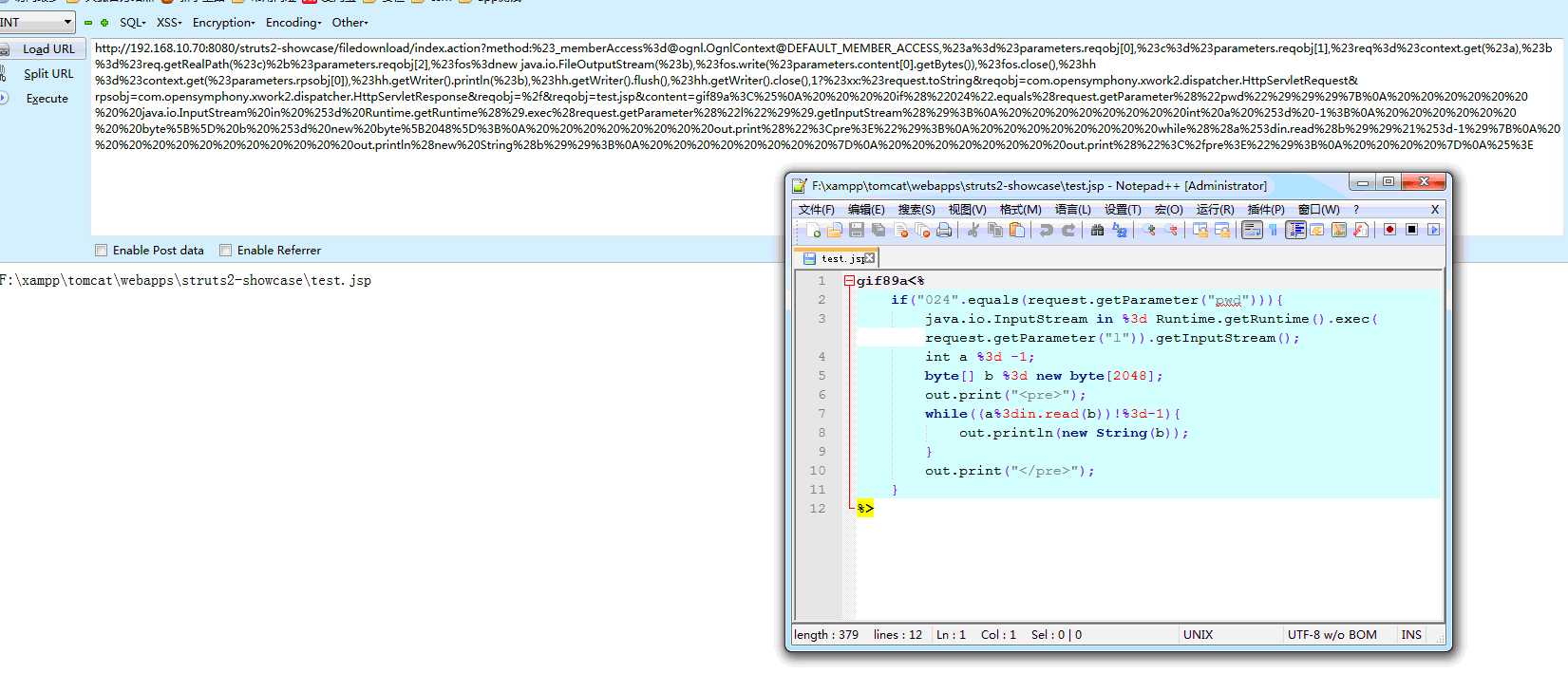
Task: Undo the last edit in Notepad++
Action: [1046, 230]
